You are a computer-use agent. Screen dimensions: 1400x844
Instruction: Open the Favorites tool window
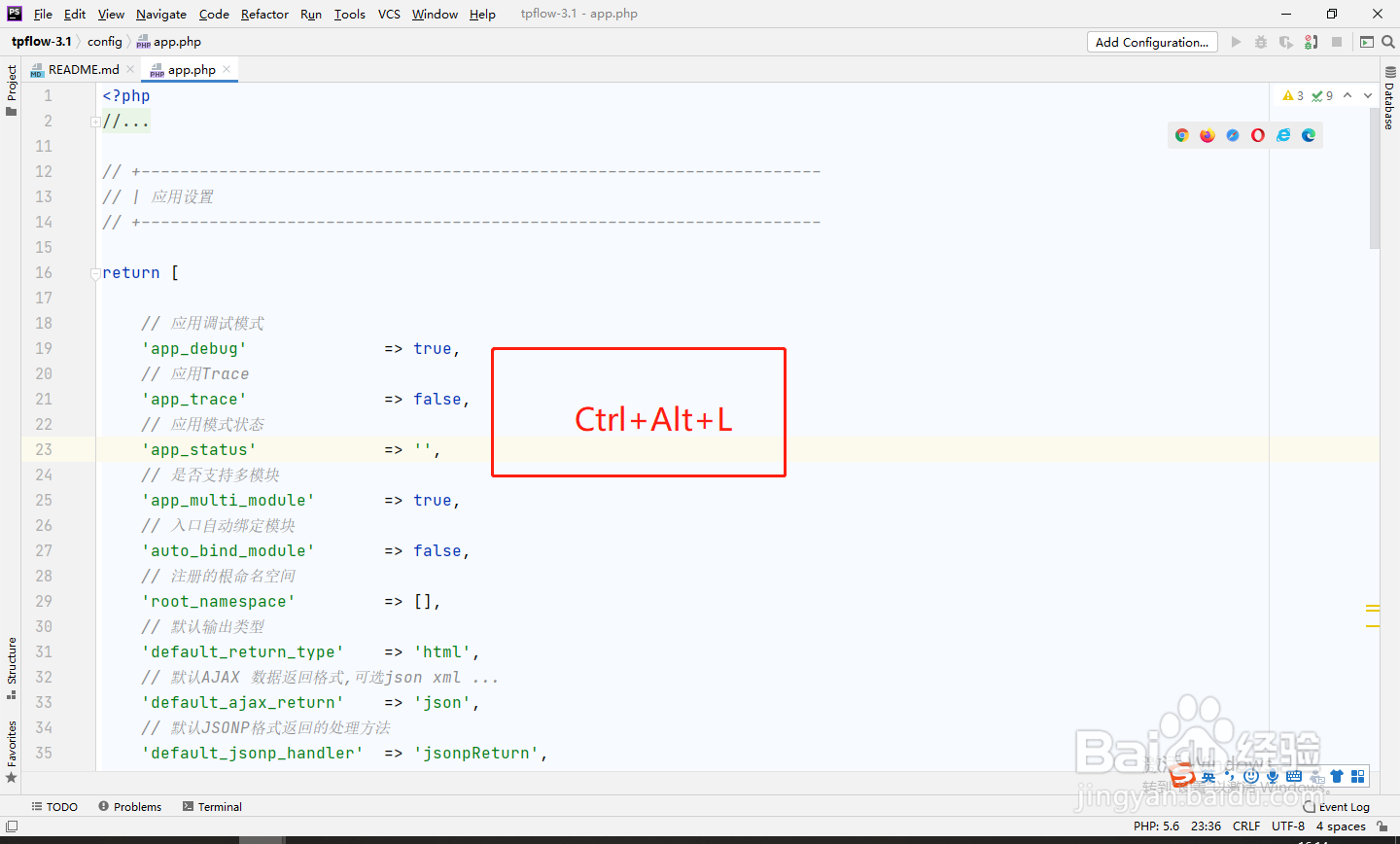11,752
